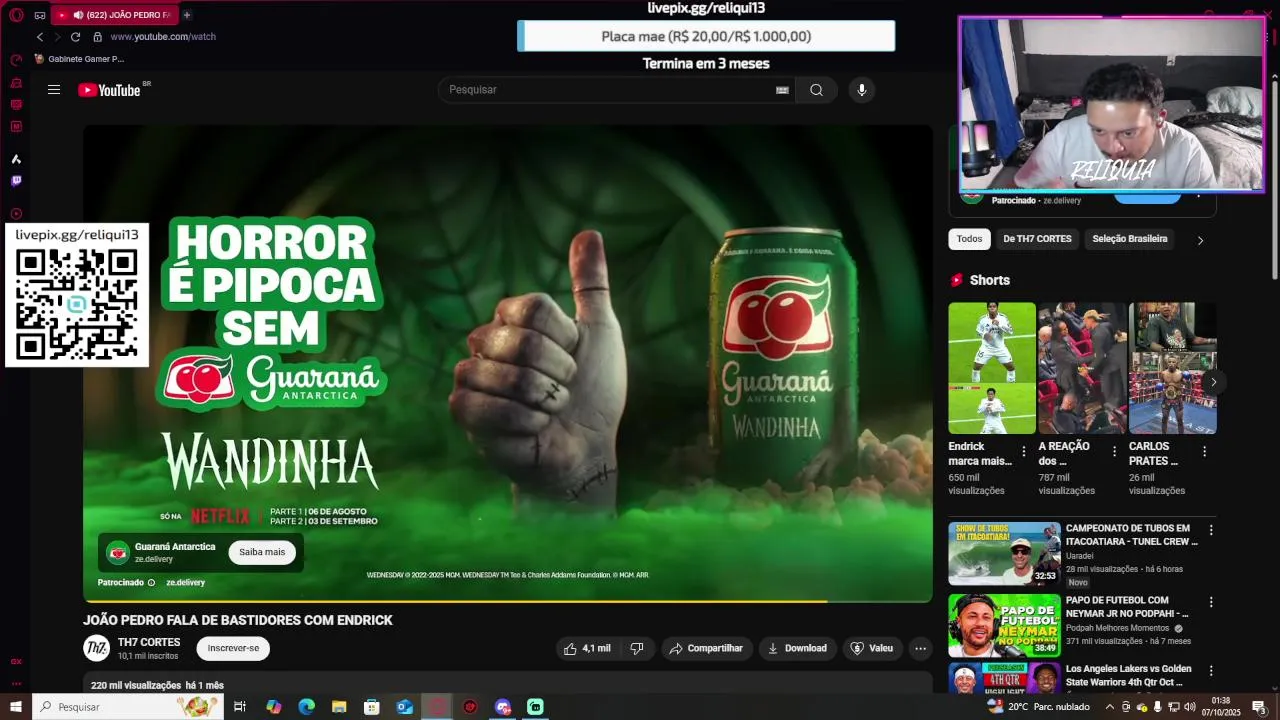Viewport: 1280px width, 720px height.
Task: Open the A REAÇÃO dos short
Action: (1082, 368)
